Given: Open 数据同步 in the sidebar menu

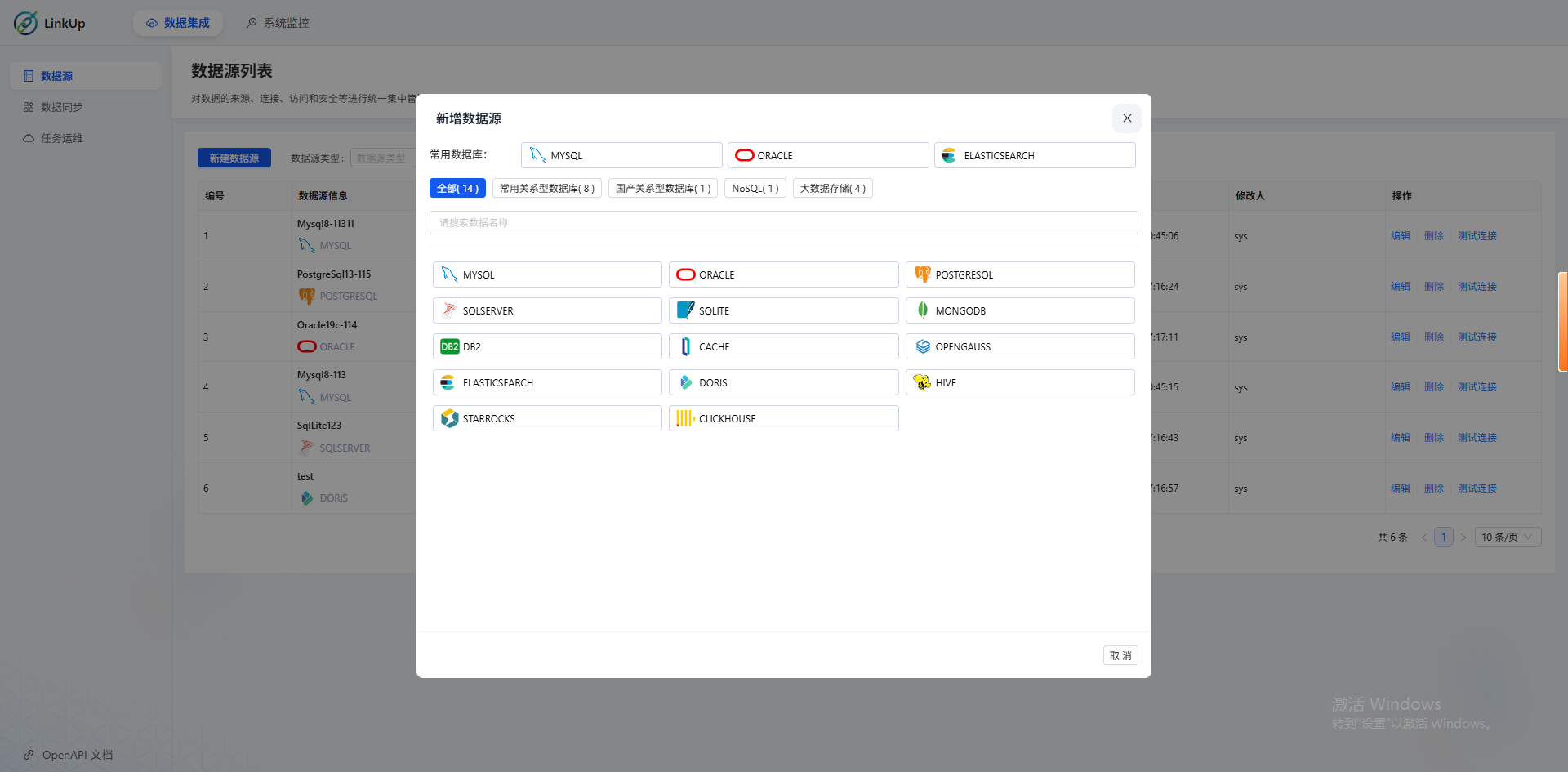Looking at the screenshot, I should click(x=61, y=107).
